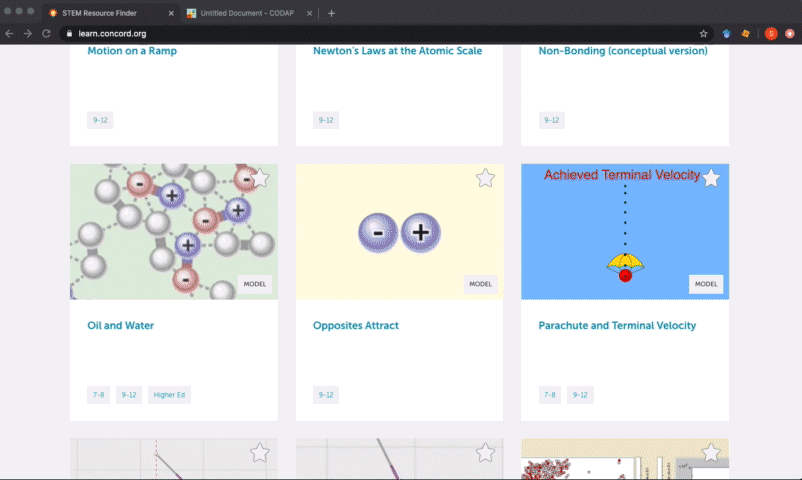Click 7-8 tag on Oil and Water
Screen dimensions: 802x480
(x=98, y=395)
